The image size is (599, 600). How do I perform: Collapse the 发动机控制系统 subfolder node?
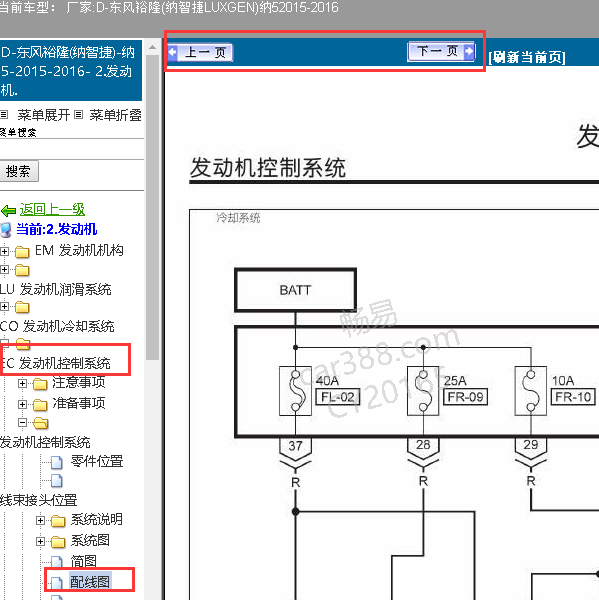(x=22, y=422)
